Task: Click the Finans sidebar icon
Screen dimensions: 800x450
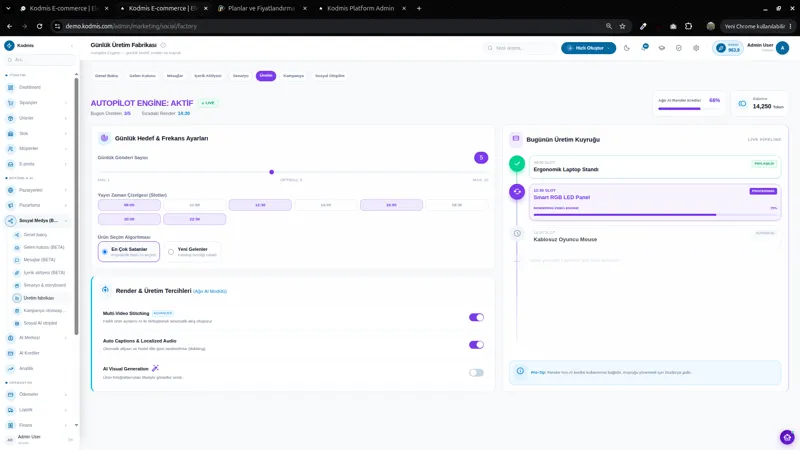Action: click(10, 425)
